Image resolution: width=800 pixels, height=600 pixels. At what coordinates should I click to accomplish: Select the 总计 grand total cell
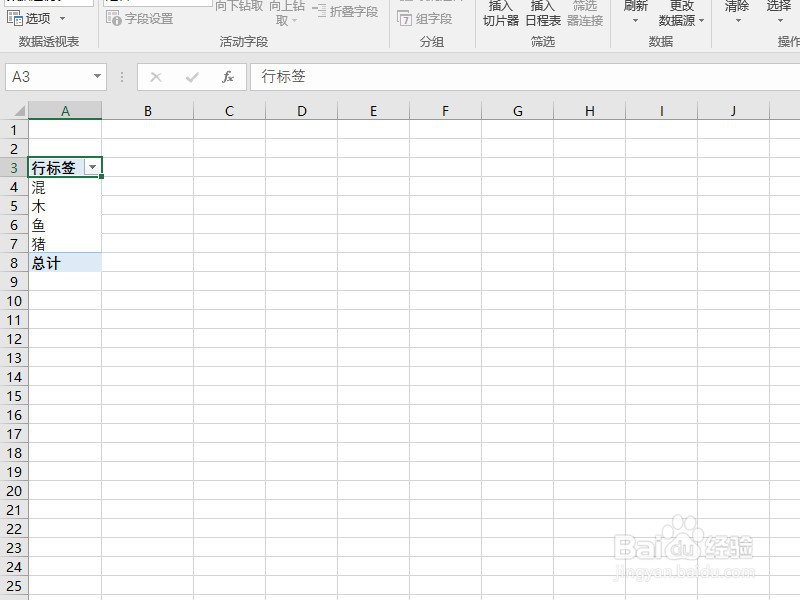[65, 263]
